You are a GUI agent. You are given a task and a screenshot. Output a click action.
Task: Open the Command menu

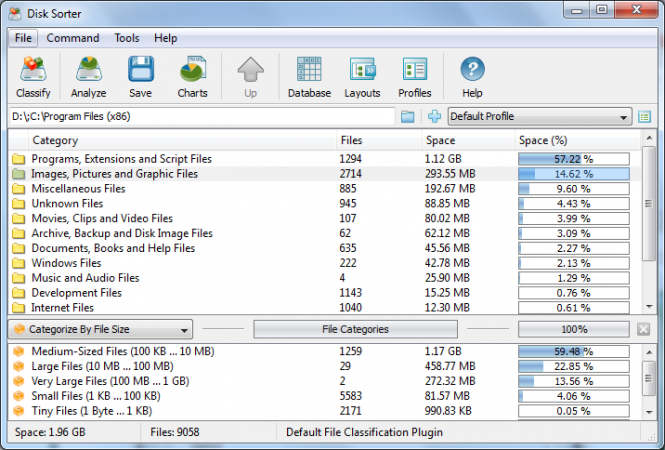[73, 38]
